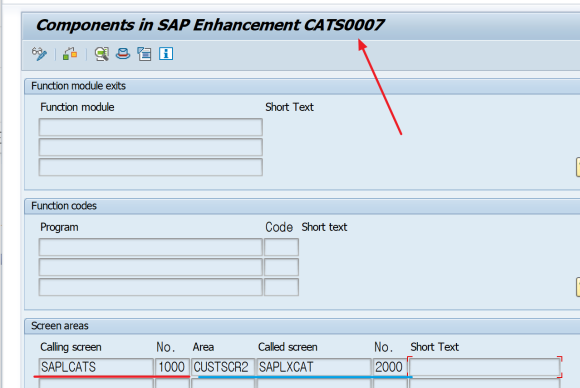Click the first Program field under Function codes
Screen dimensions: 580x388
click(x=151, y=247)
